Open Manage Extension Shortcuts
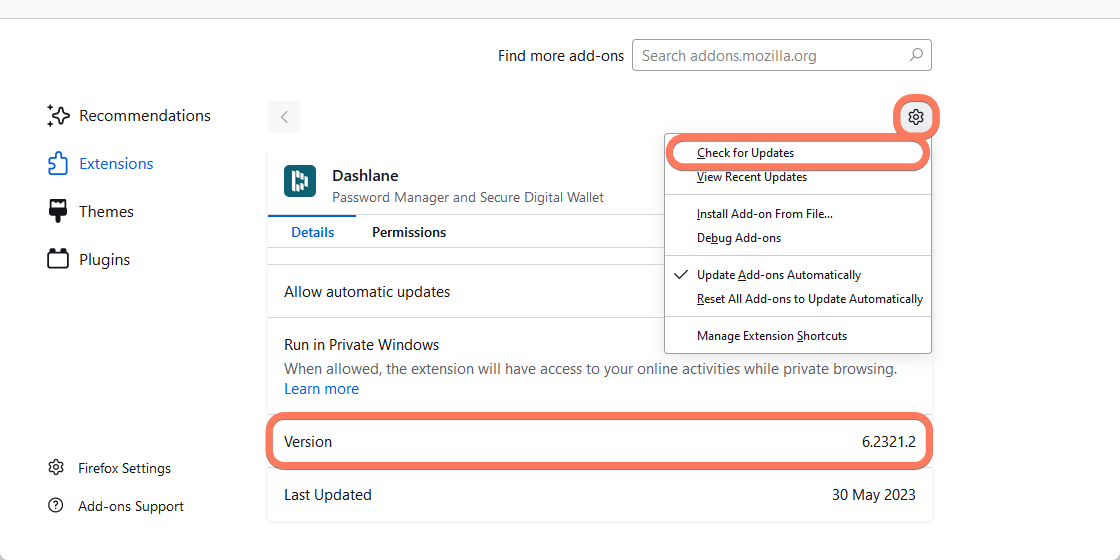This screenshot has height=560, width=1120. point(798,336)
